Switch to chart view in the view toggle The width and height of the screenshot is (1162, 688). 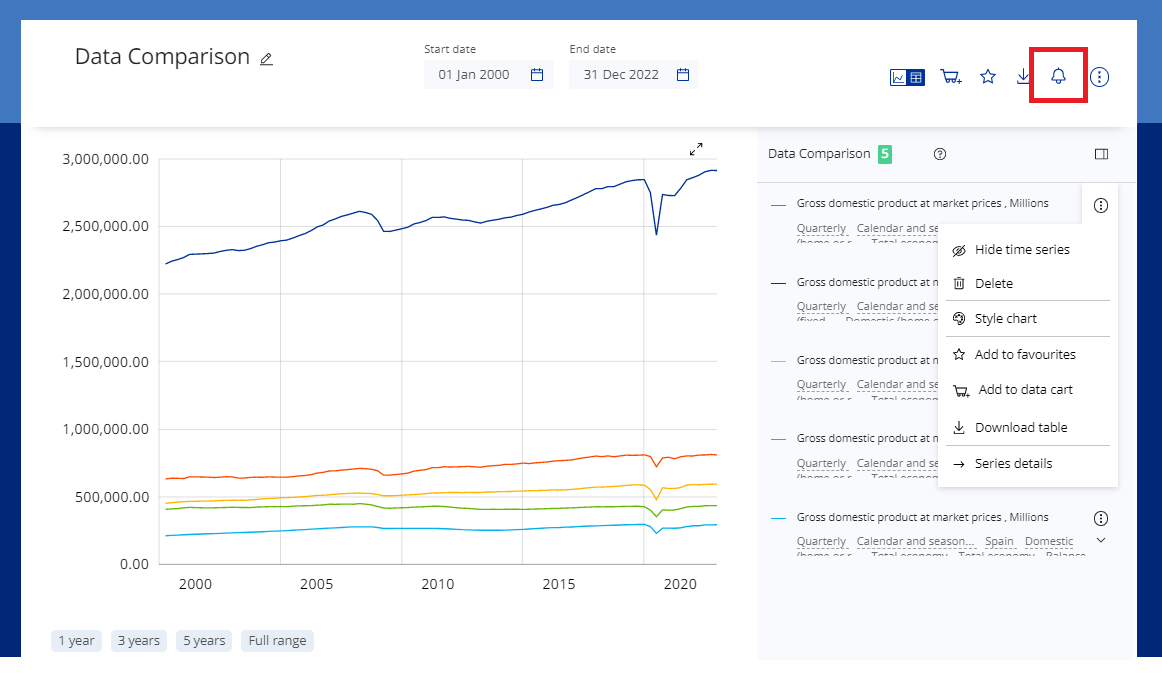[899, 77]
